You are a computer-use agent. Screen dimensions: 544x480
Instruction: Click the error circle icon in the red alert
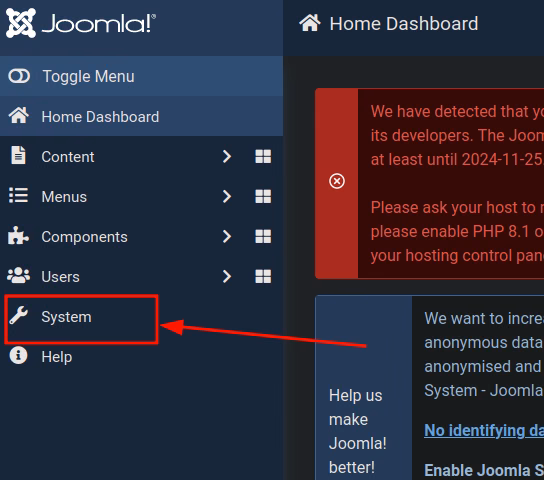coord(337,181)
